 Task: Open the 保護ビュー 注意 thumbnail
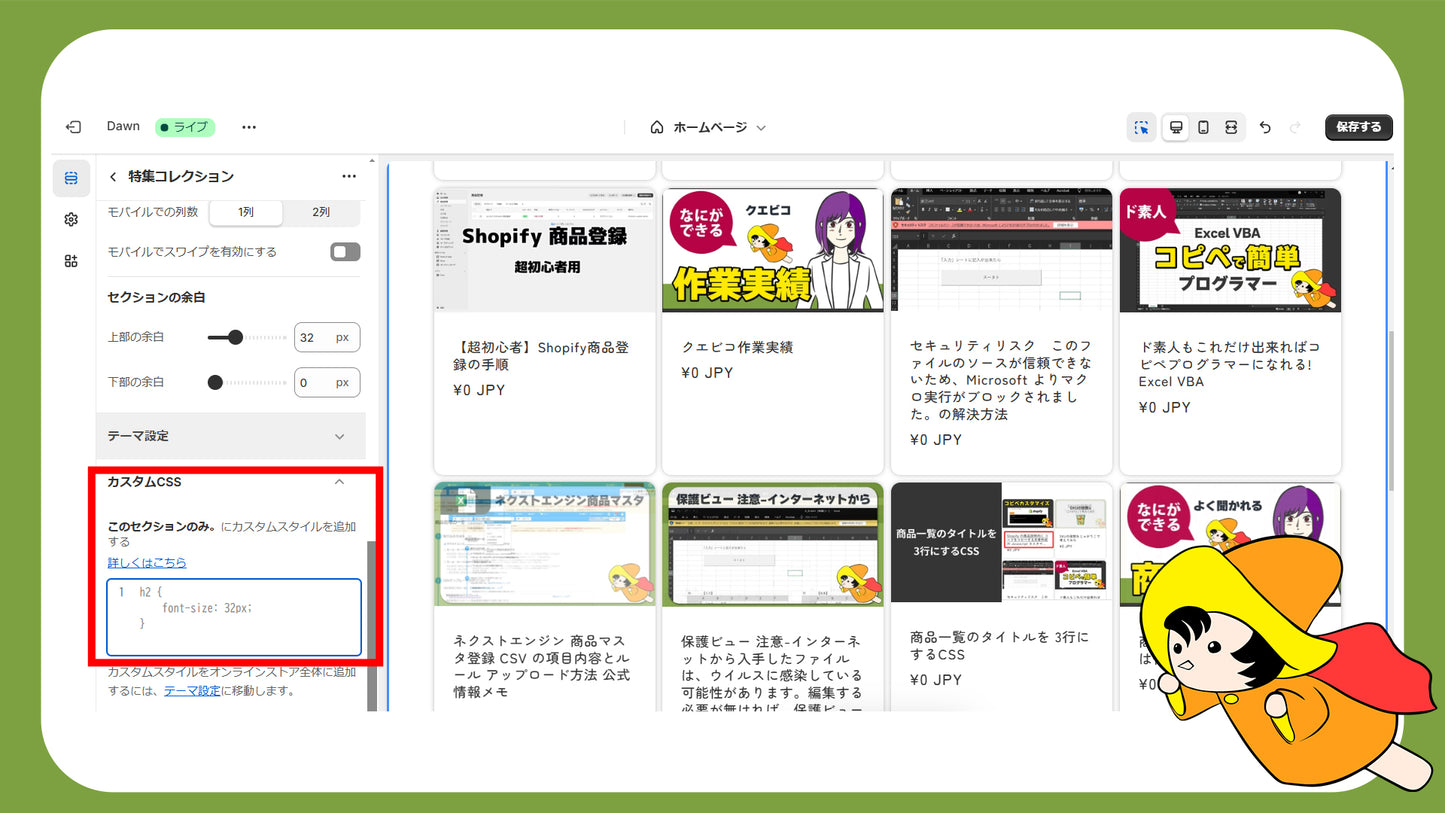[773, 544]
